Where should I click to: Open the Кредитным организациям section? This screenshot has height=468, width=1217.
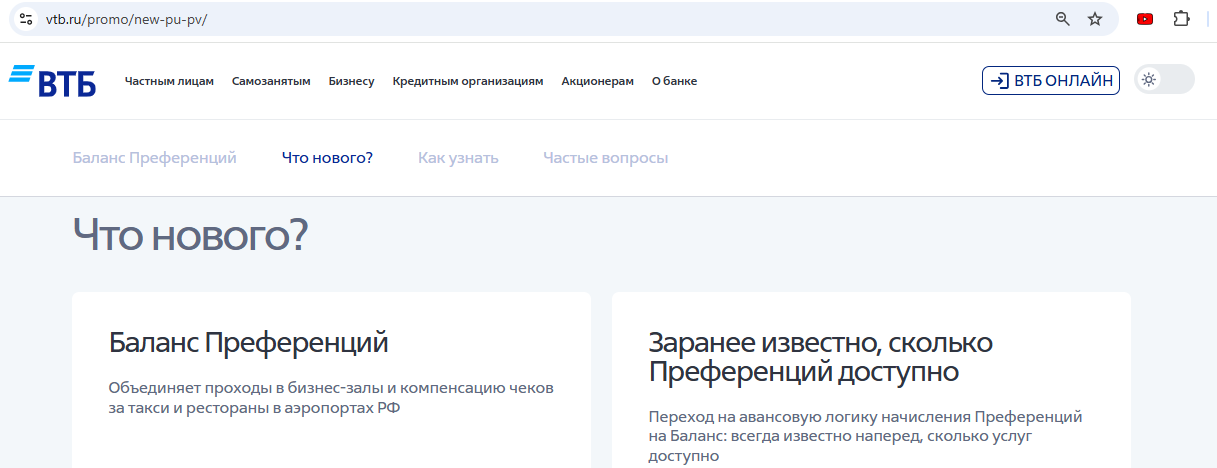[x=468, y=81]
